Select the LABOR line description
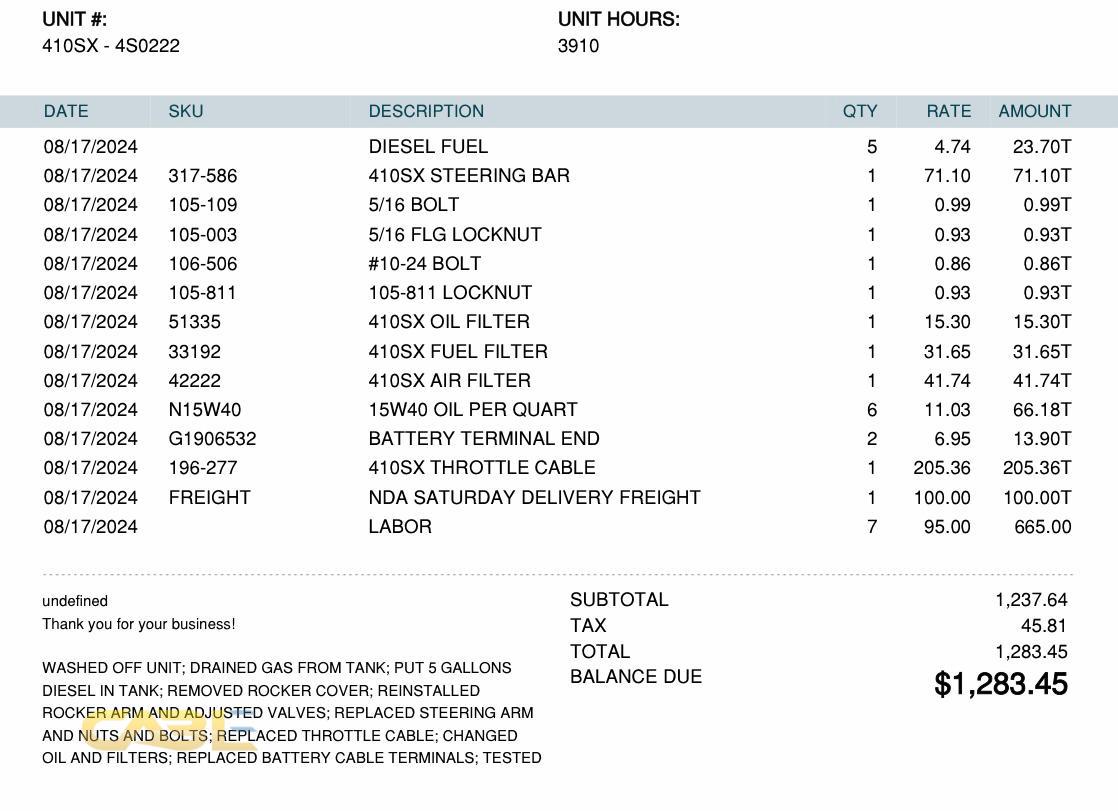The image size is (1118, 811). coord(400,527)
